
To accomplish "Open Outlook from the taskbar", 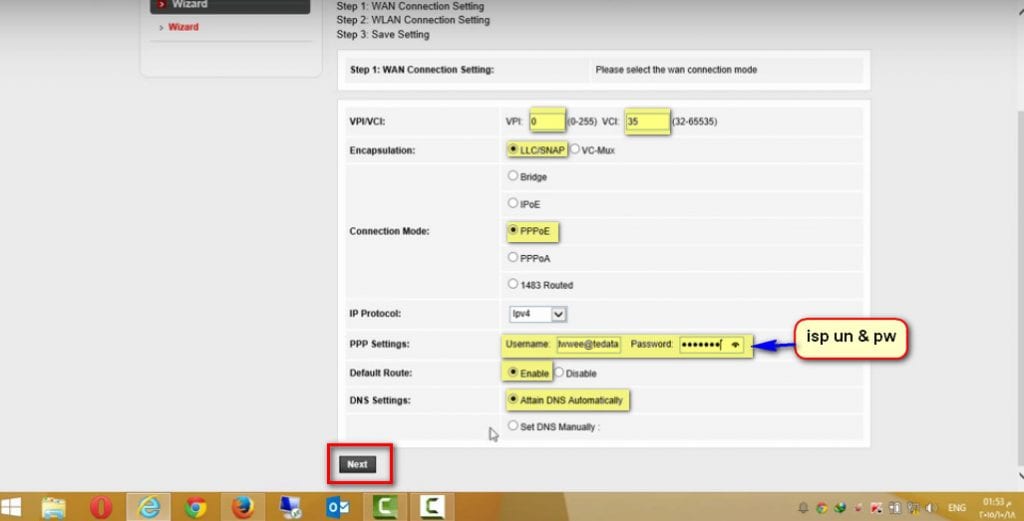I will point(338,507).
